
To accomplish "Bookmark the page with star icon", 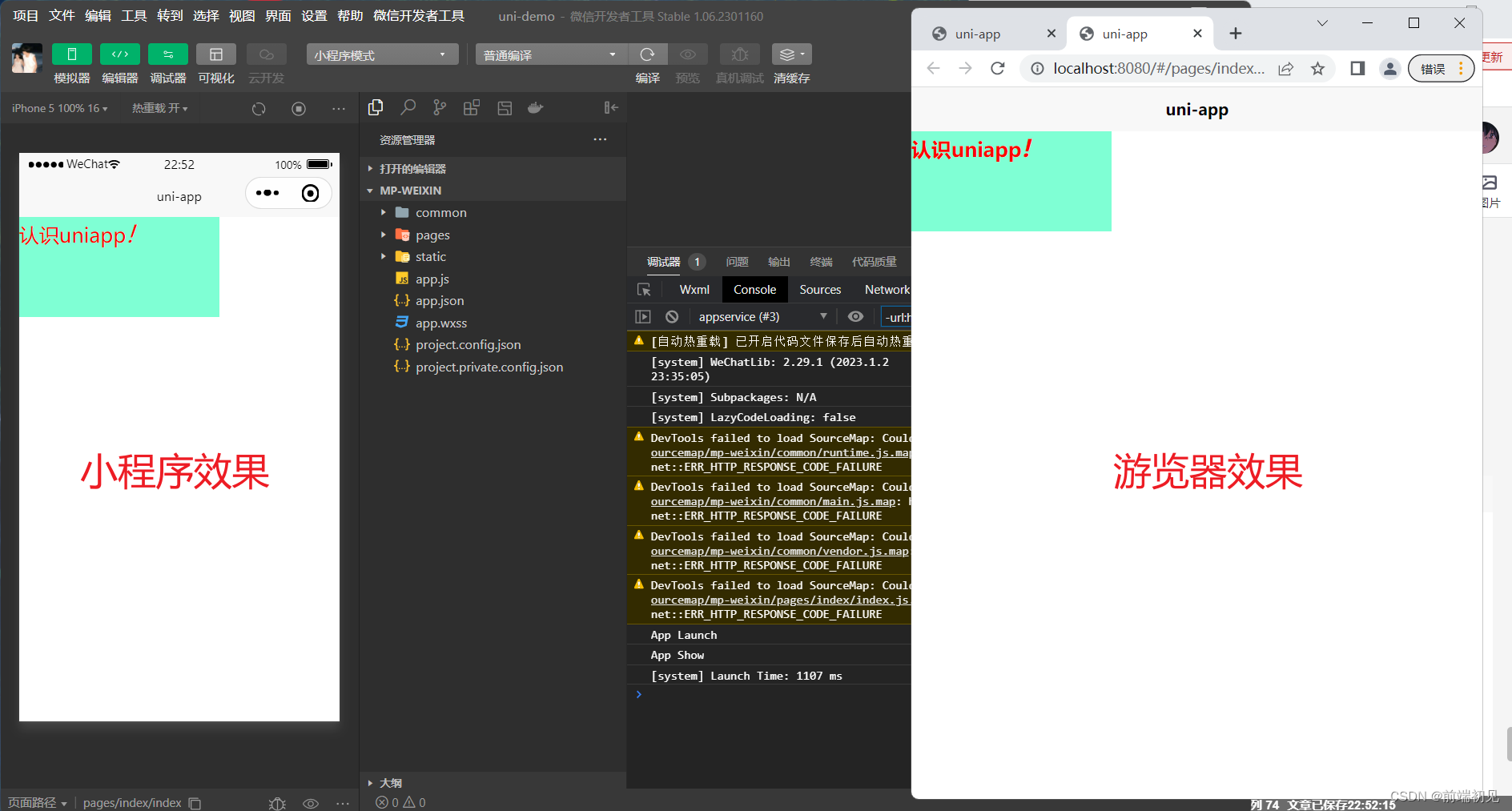I will 1317,69.
